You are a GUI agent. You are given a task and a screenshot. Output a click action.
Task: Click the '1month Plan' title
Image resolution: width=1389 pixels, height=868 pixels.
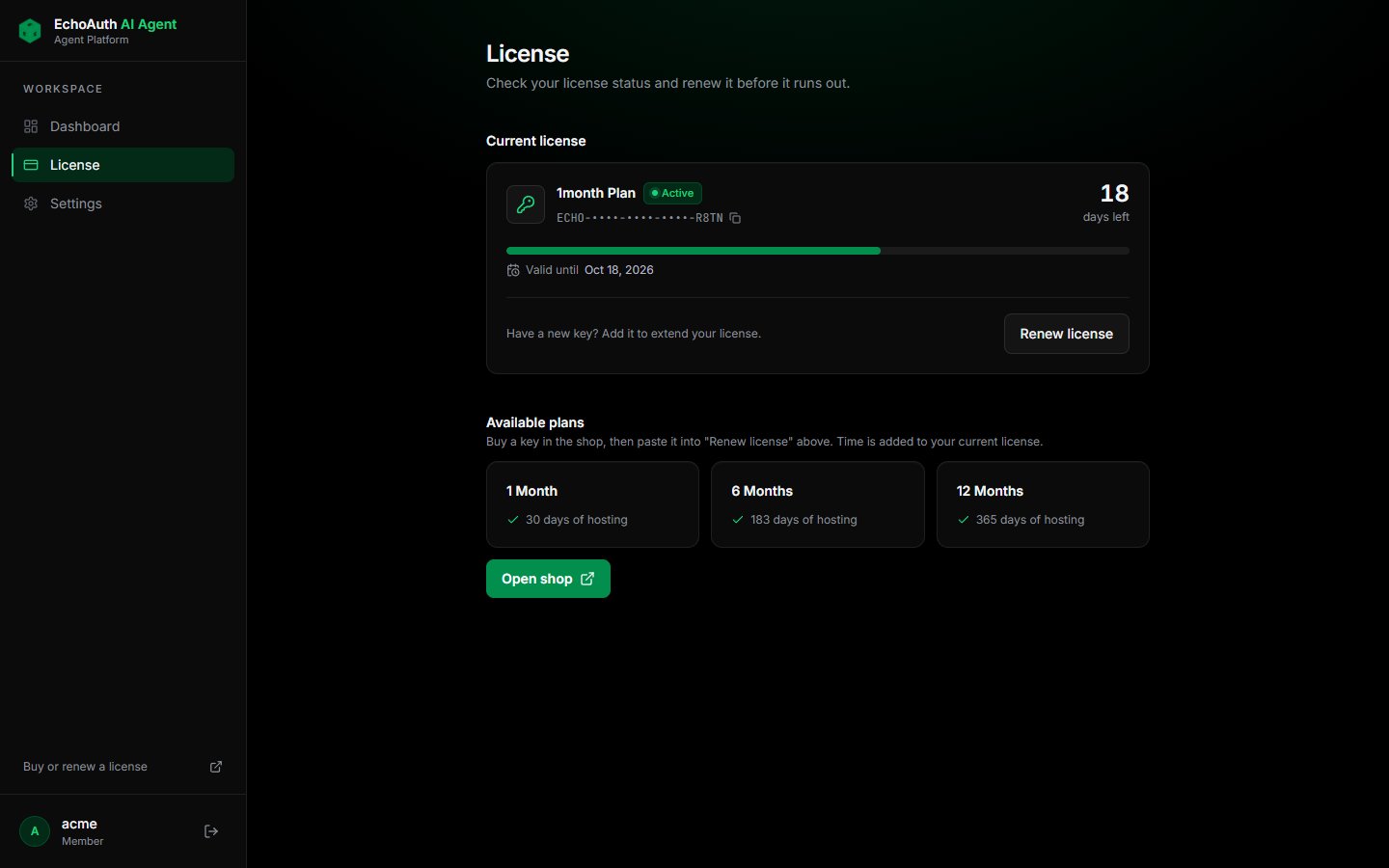[x=596, y=193]
